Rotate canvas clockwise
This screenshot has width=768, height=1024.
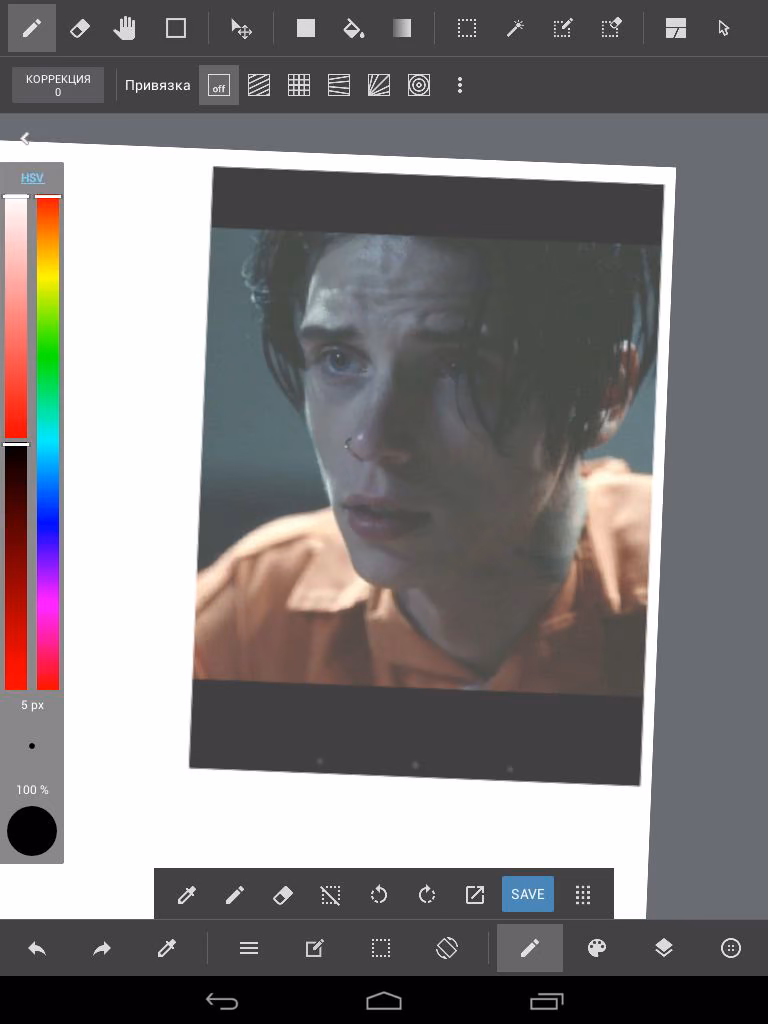tap(426, 894)
